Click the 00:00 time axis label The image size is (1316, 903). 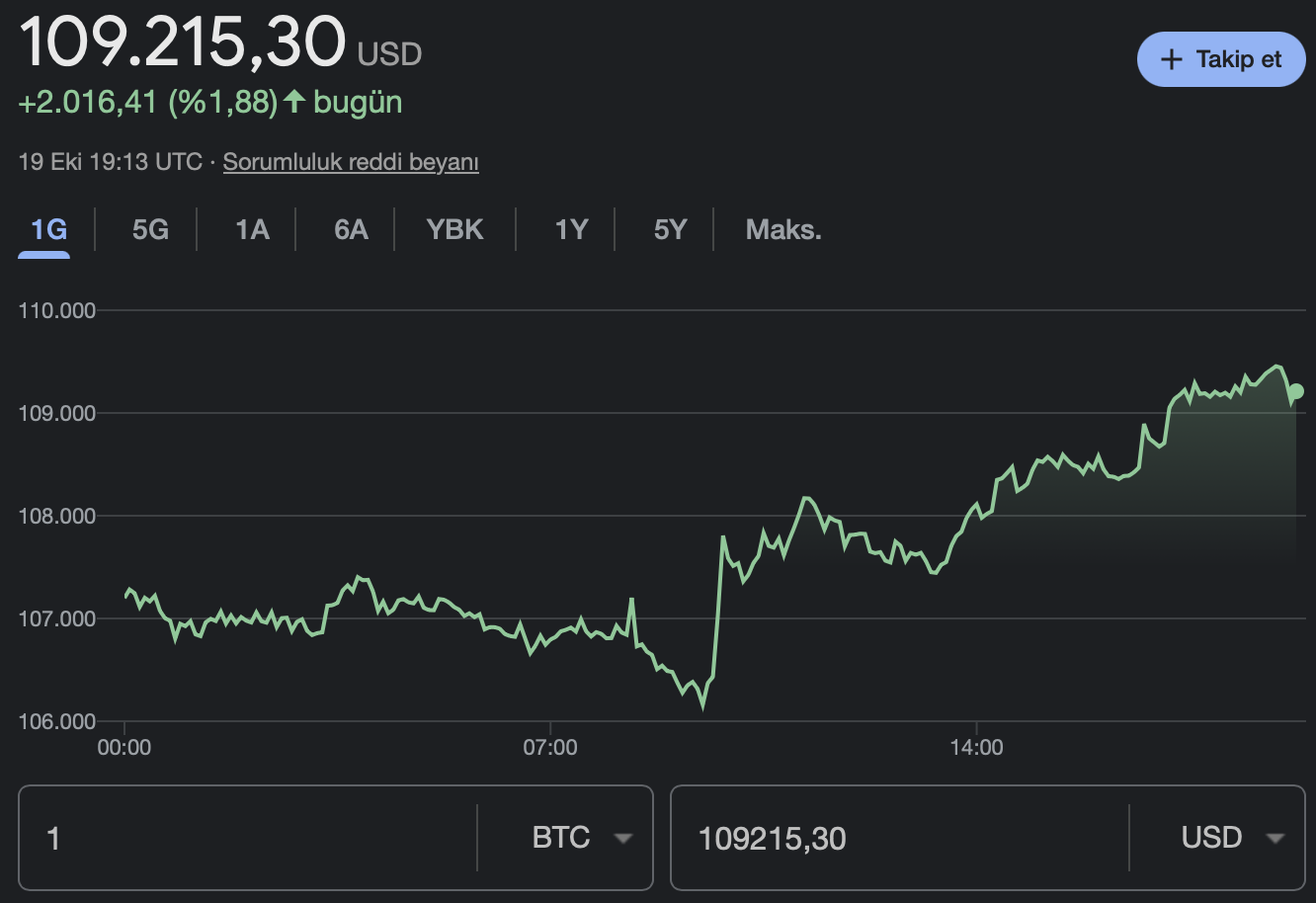click(x=124, y=747)
